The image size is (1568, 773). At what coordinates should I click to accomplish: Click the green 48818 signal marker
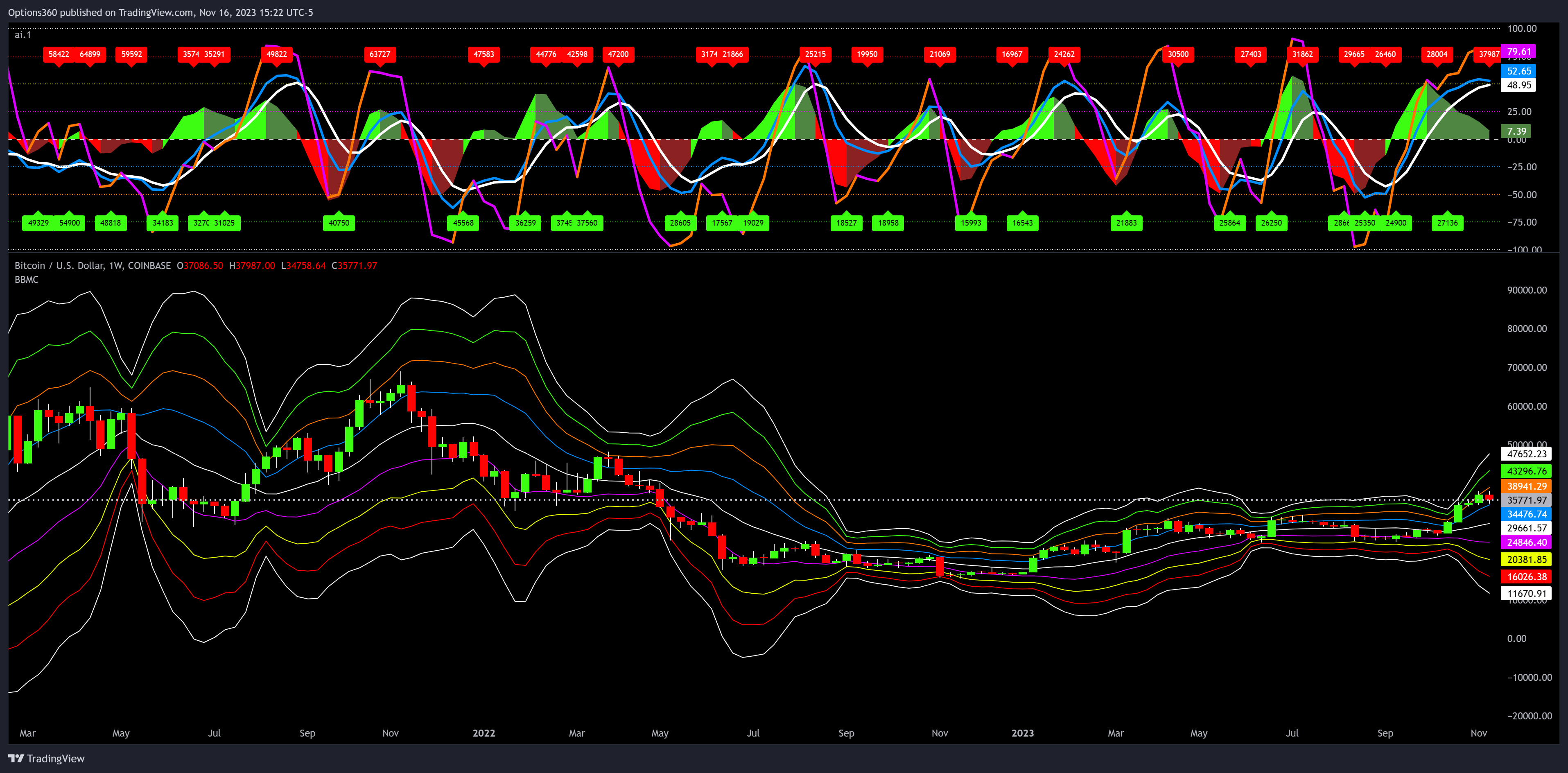pos(111,223)
